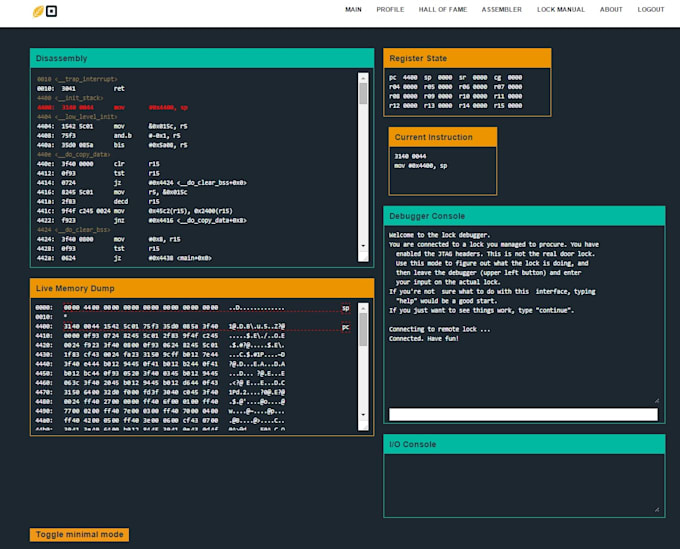Open the Hall of Fame page
Image resolution: width=680 pixels, height=549 pixels.
442,9
